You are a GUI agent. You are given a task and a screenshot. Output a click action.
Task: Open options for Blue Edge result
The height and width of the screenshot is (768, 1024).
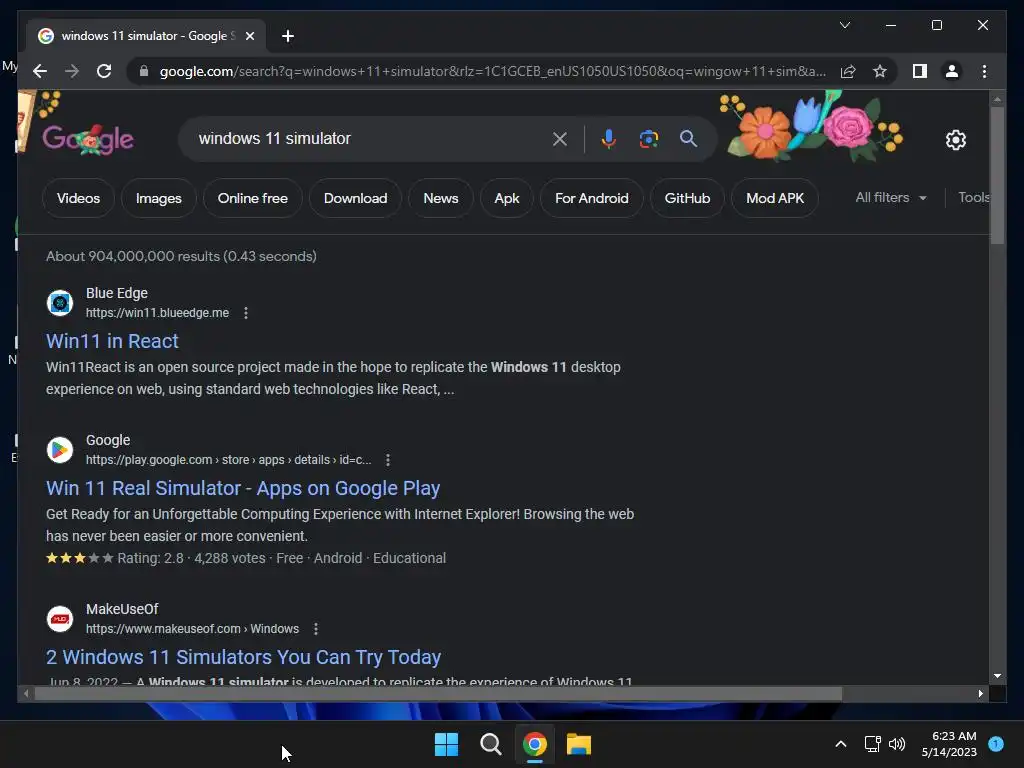(x=246, y=313)
